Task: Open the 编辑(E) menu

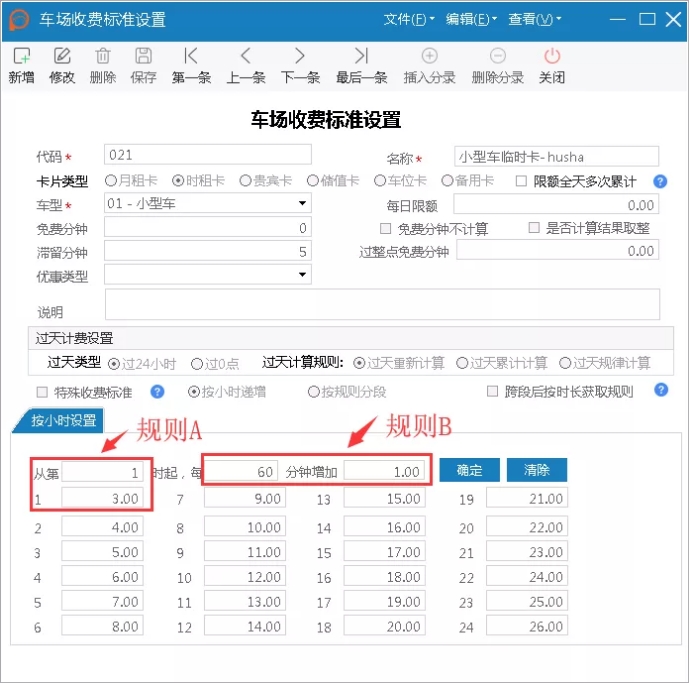Action: click(x=471, y=19)
